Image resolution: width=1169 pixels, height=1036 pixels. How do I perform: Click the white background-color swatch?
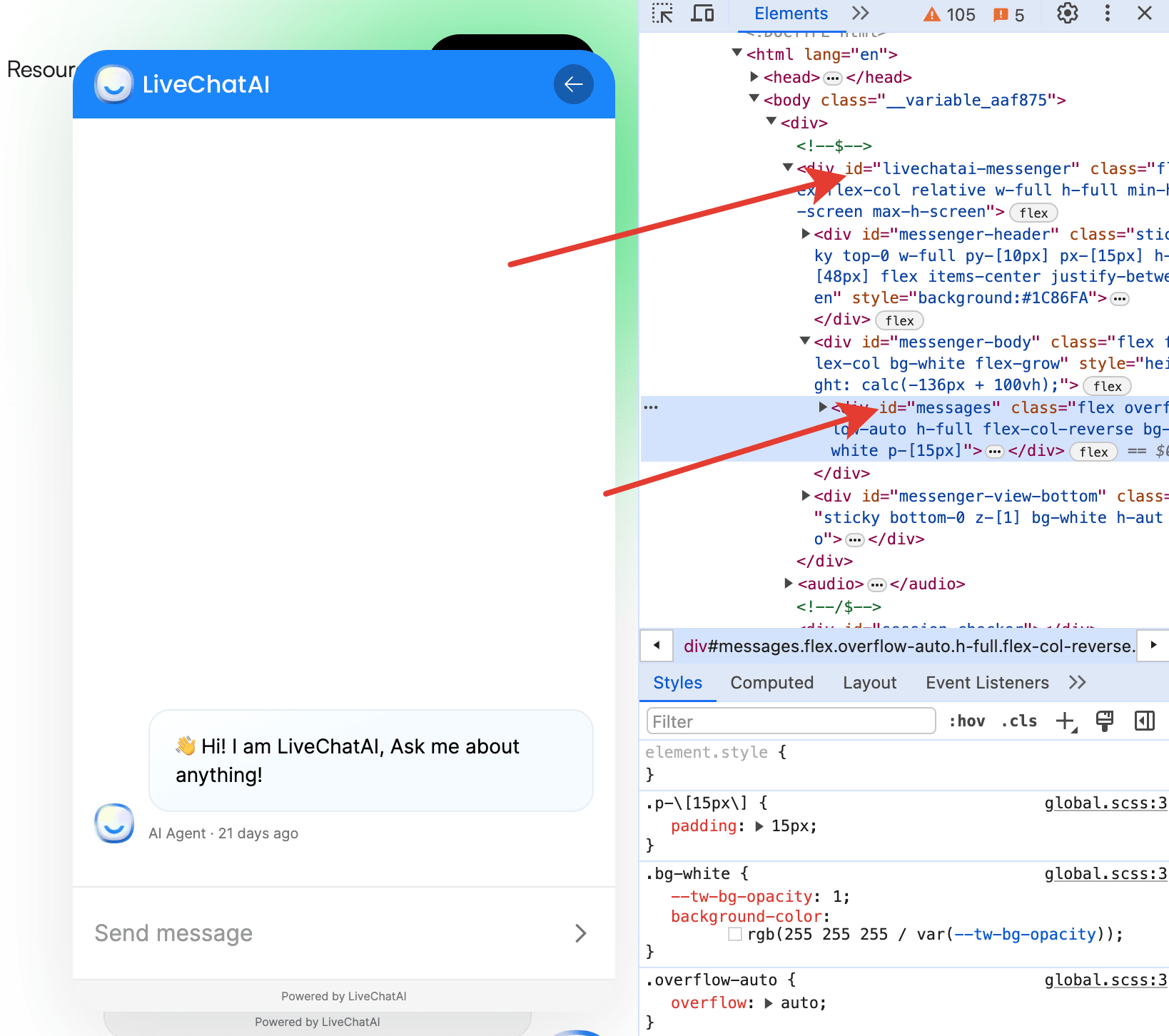tap(735, 934)
